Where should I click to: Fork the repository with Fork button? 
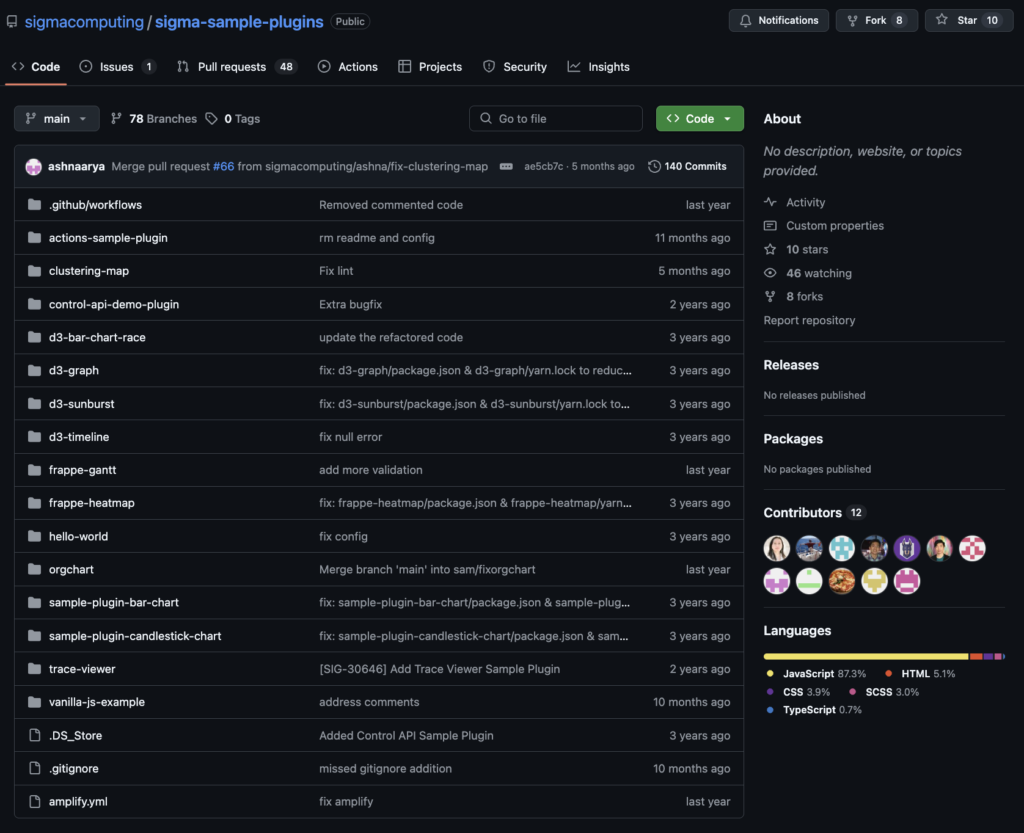pyautogui.click(x=876, y=20)
